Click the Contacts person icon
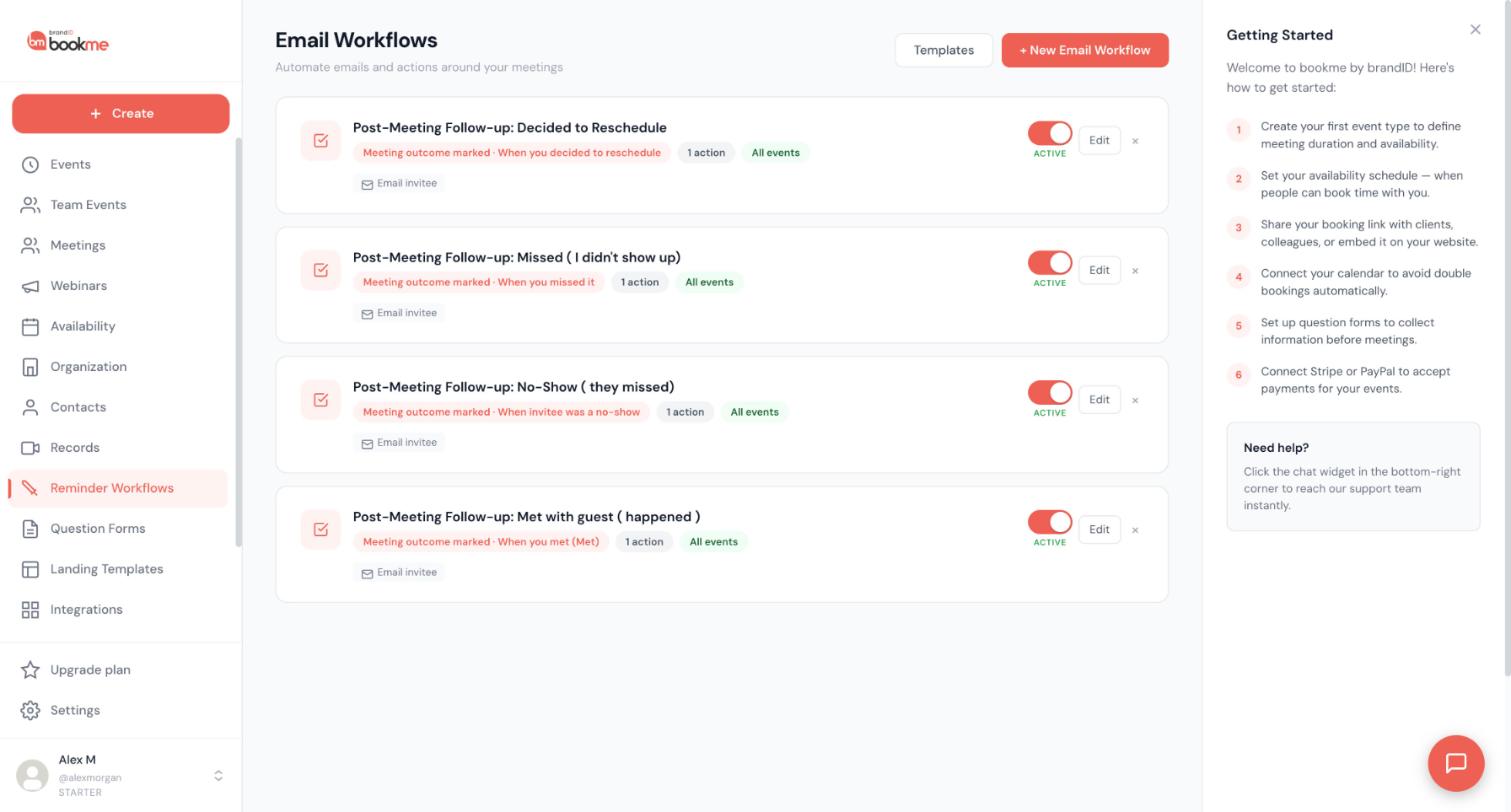 point(30,407)
